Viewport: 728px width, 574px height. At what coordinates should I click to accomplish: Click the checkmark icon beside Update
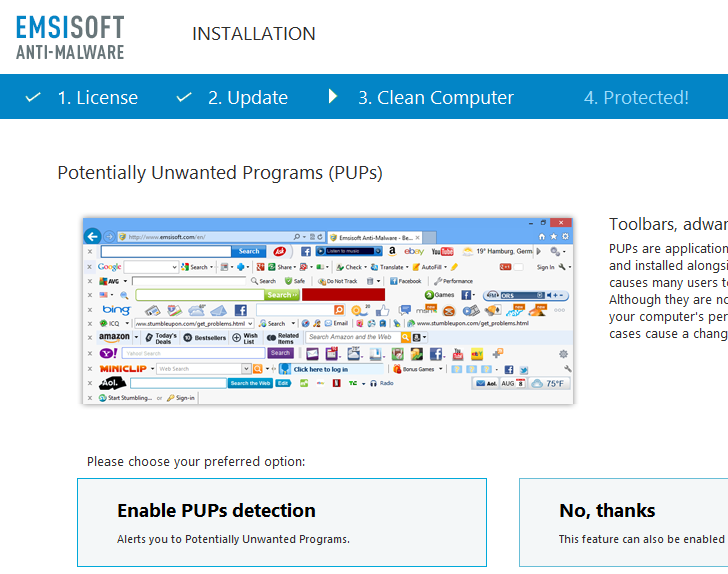184,98
